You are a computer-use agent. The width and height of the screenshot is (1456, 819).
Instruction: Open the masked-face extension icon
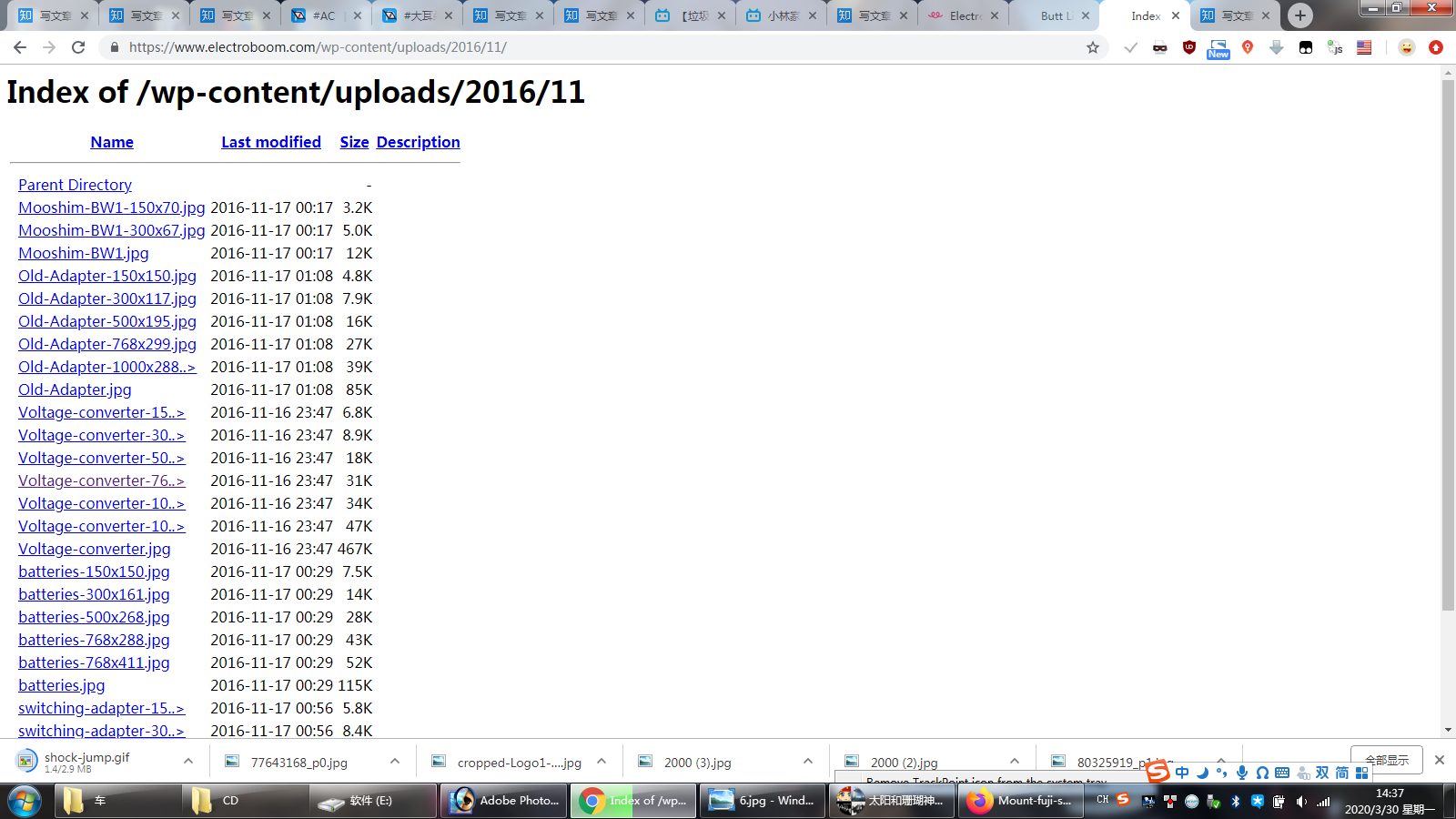[x=1159, y=47]
